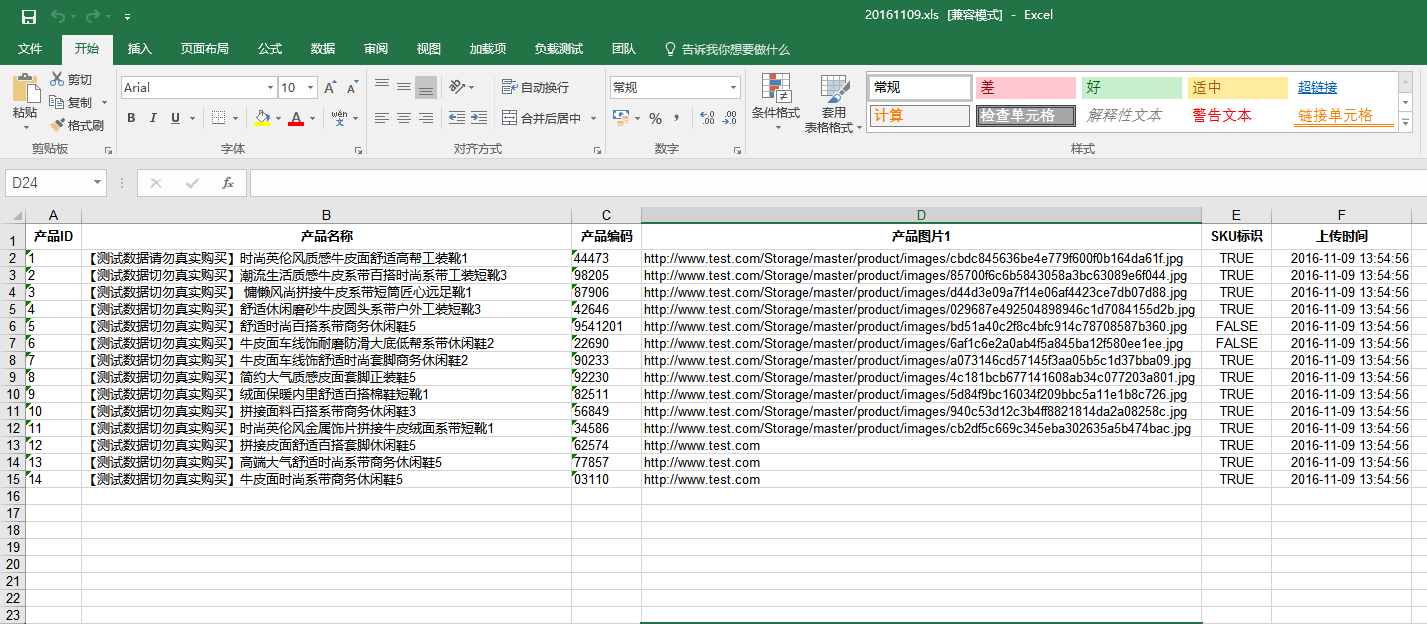Open the Alignment (对齐方式) dialog launcher
The height and width of the screenshot is (624, 1427).
[598, 150]
